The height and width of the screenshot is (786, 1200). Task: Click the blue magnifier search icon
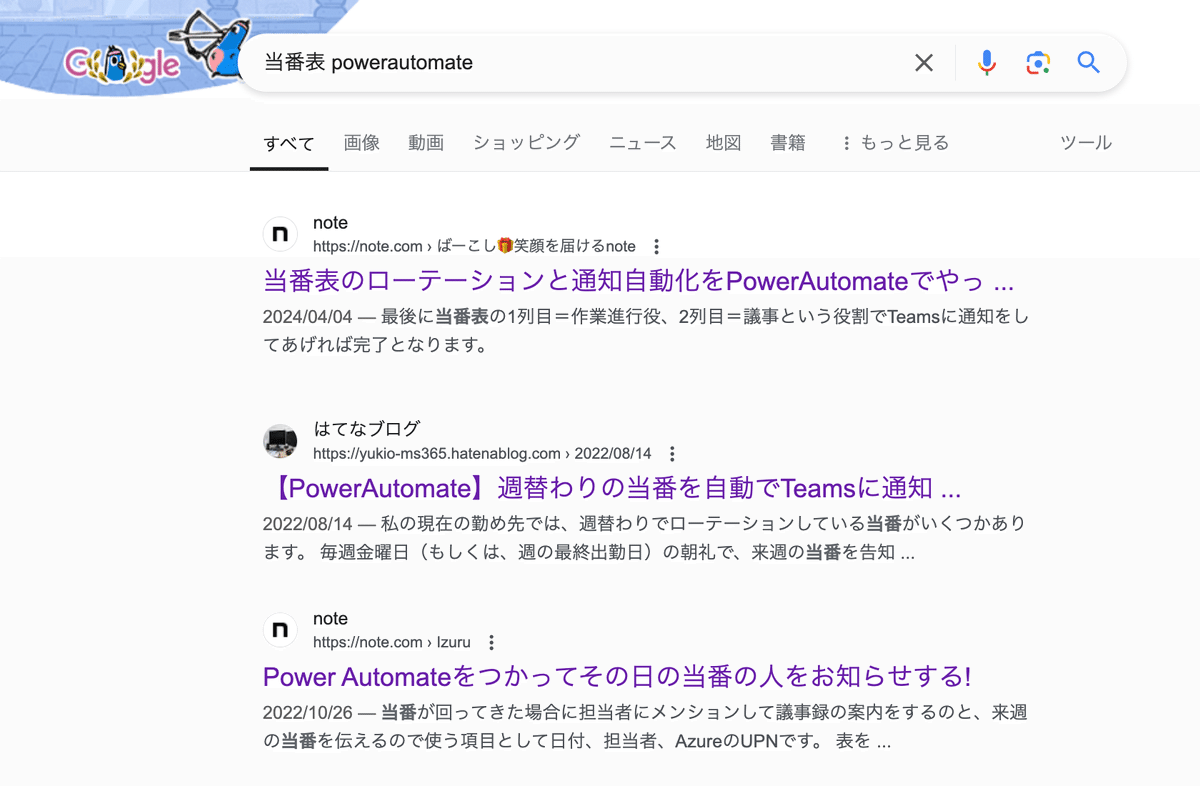pyautogui.click(x=1089, y=63)
